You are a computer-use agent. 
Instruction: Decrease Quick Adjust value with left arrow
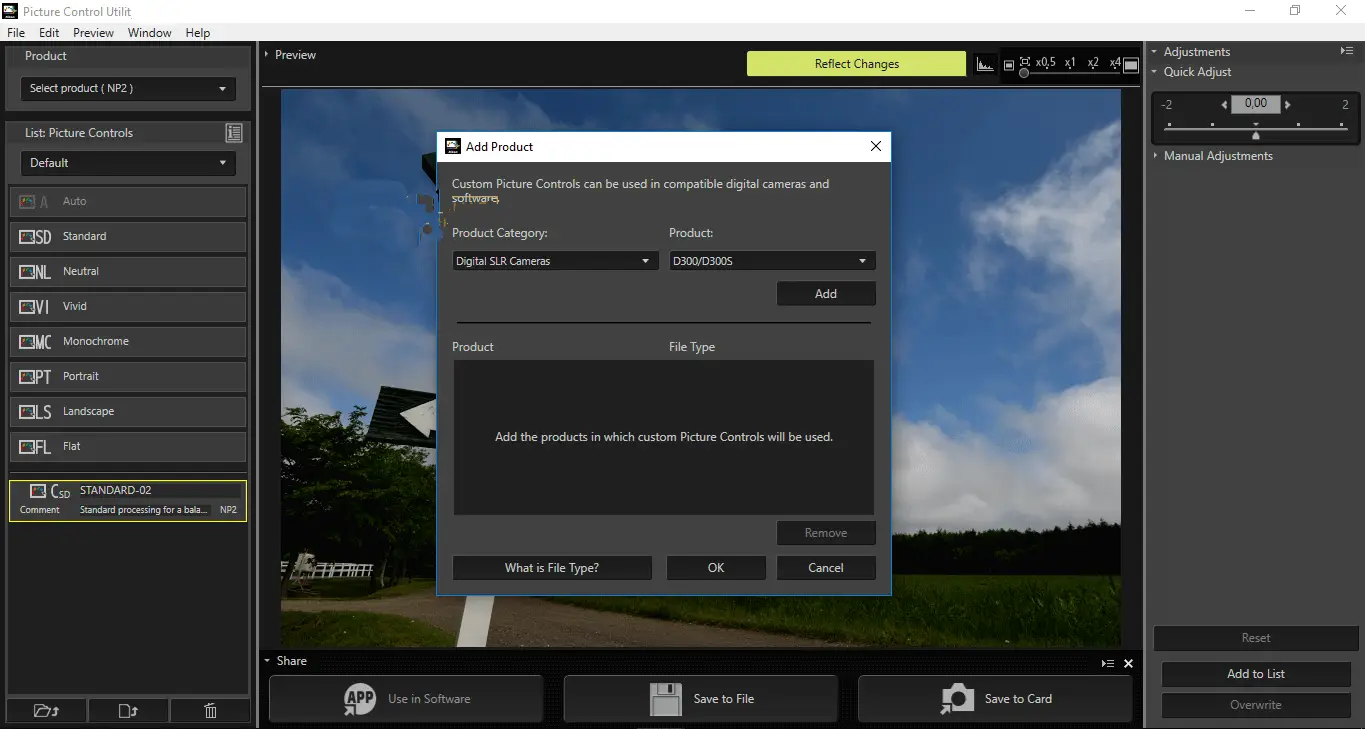pyautogui.click(x=1224, y=104)
